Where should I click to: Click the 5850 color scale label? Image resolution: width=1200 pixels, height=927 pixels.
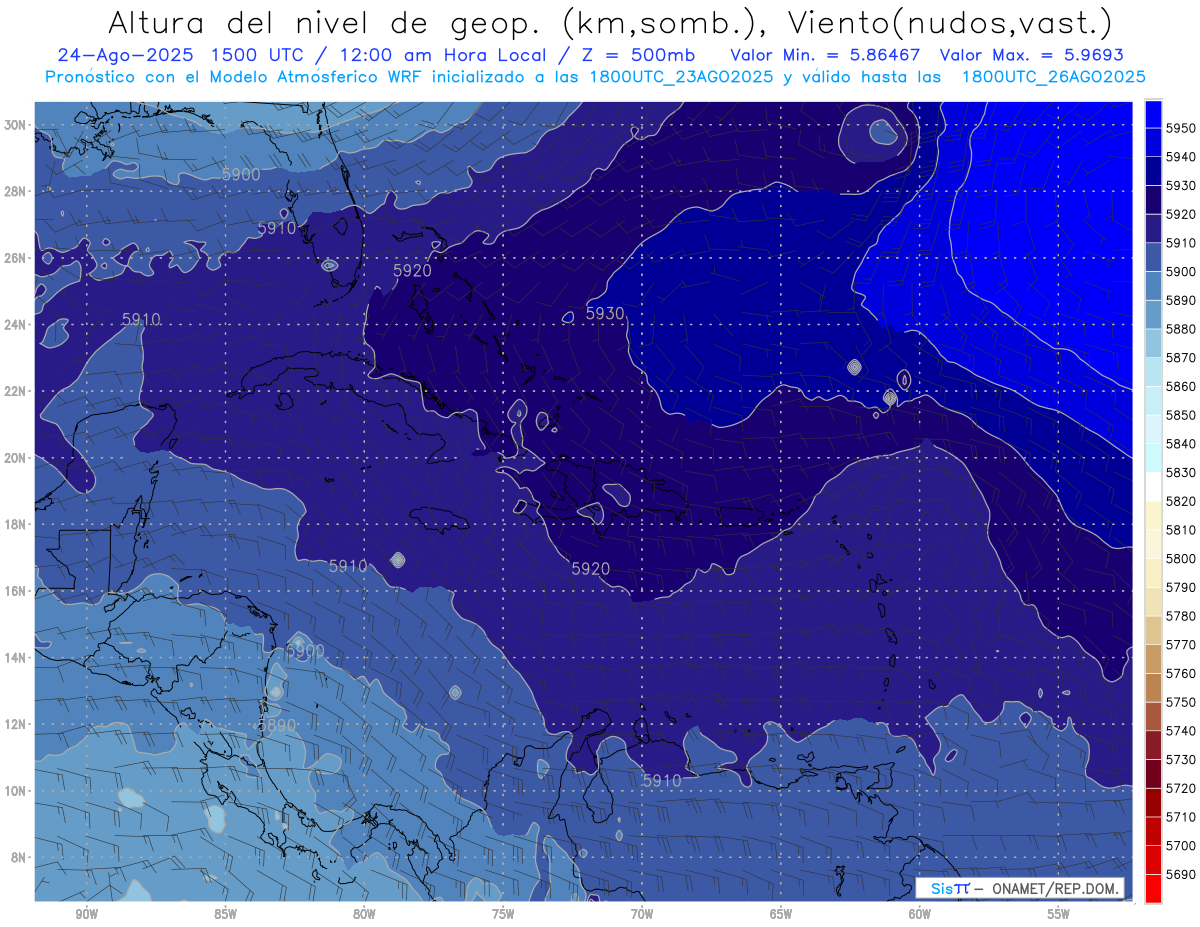pyautogui.click(x=1180, y=415)
